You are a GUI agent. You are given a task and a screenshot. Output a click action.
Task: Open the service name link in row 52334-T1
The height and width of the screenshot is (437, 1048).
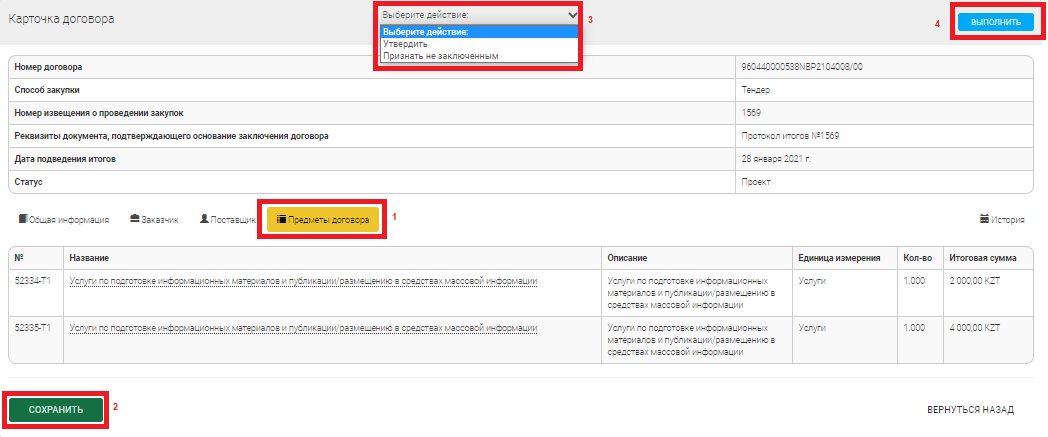[304, 282]
